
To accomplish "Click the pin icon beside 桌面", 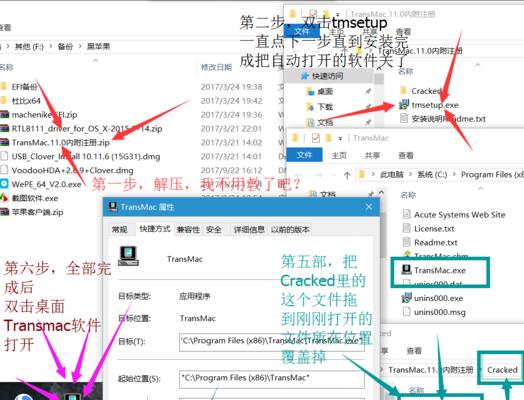I will (368, 91).
